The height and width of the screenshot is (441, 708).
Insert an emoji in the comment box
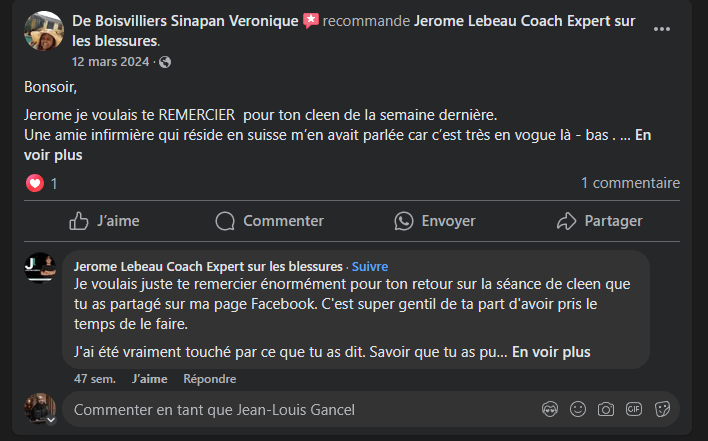[x=578, y=409]
